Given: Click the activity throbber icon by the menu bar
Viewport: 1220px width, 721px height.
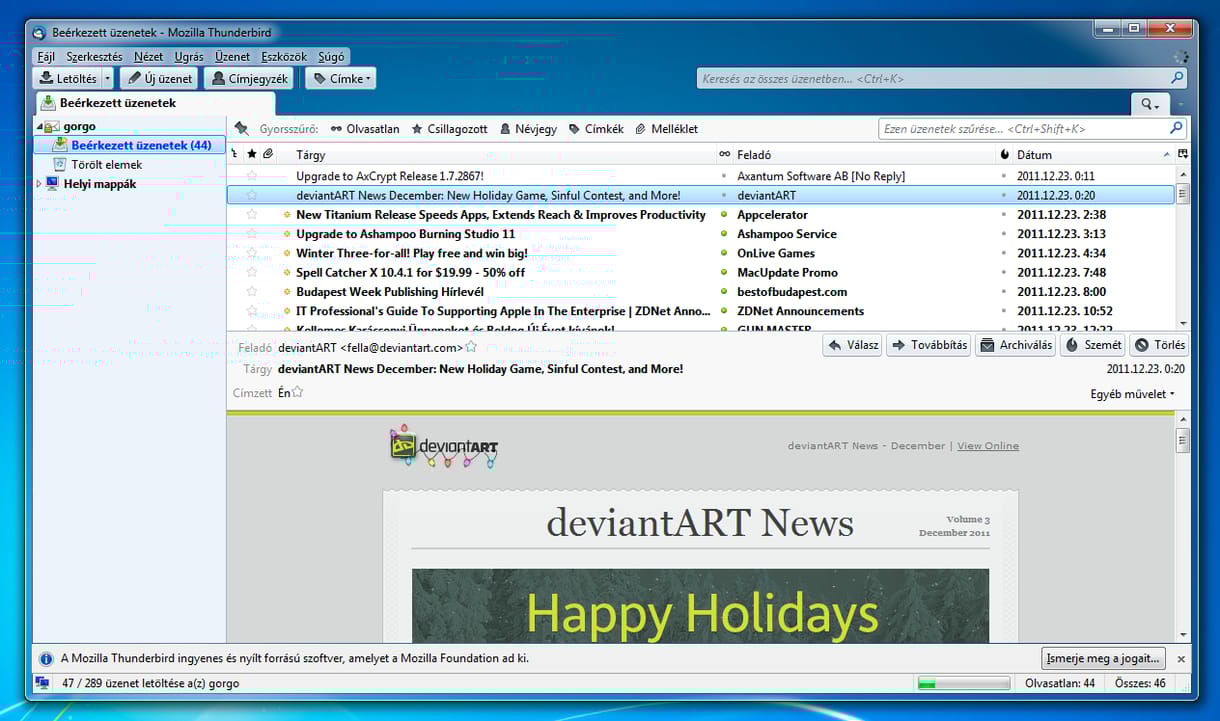Looking at the screenshot, I should 1181,57.
